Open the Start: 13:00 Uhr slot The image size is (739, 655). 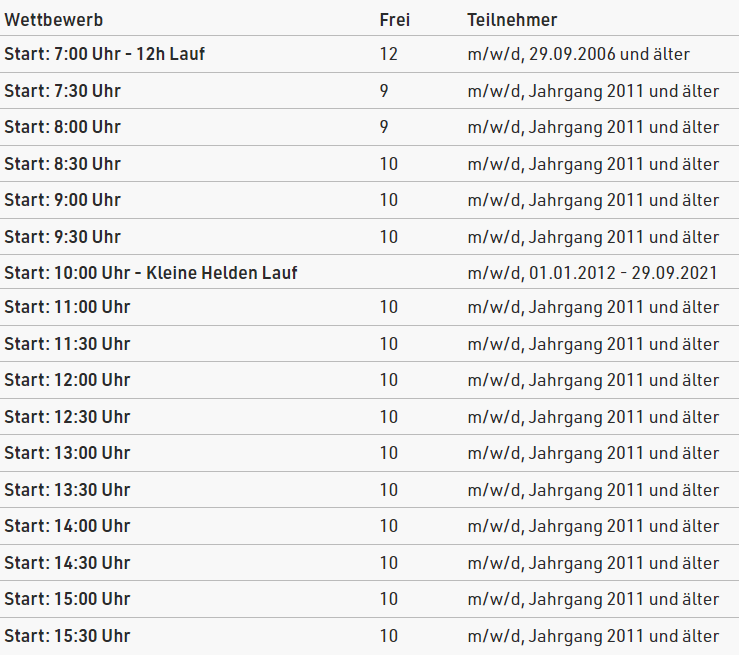tap(370, 453)
